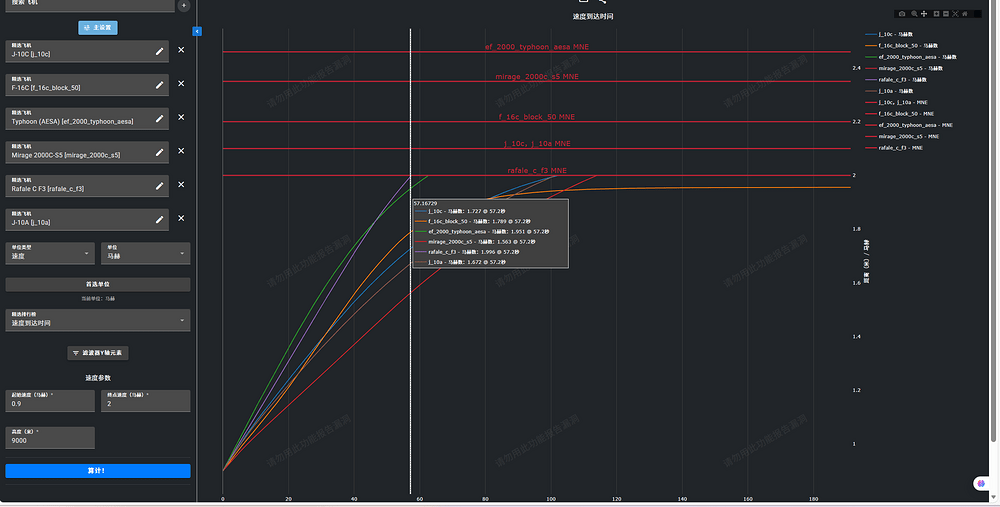Autoscale the chart axes
This screenshot has width=1000, height=507.
(x=955, y=13)
